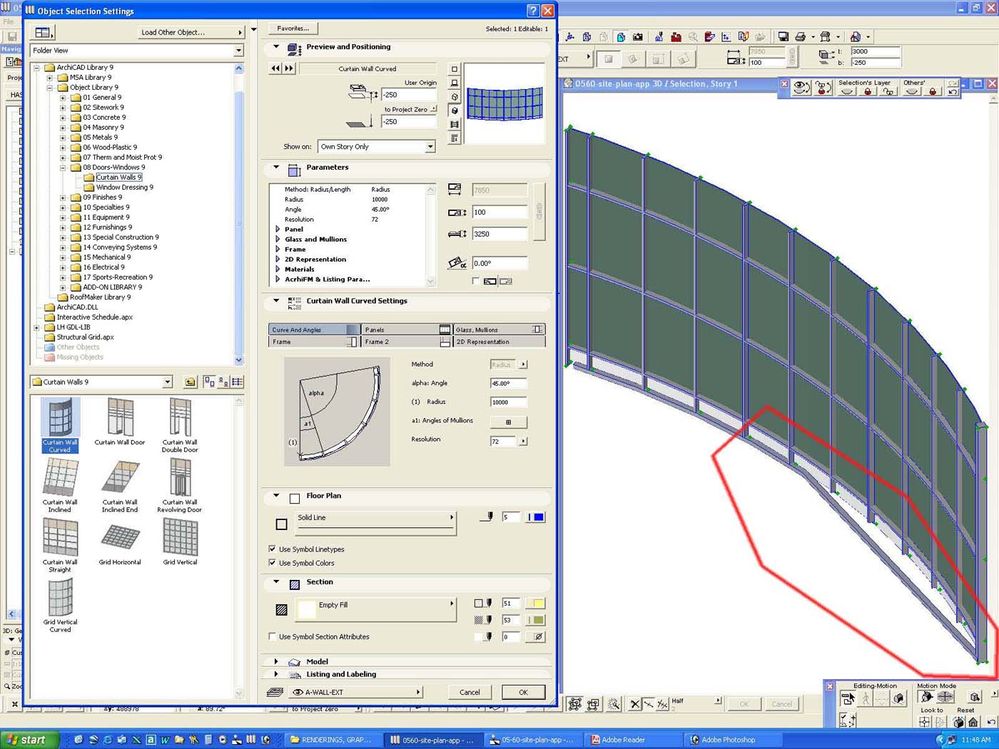Screen dimensions: 999x749
Task: Collapse the Floor Plan panel
Action: tap(276, 495)
